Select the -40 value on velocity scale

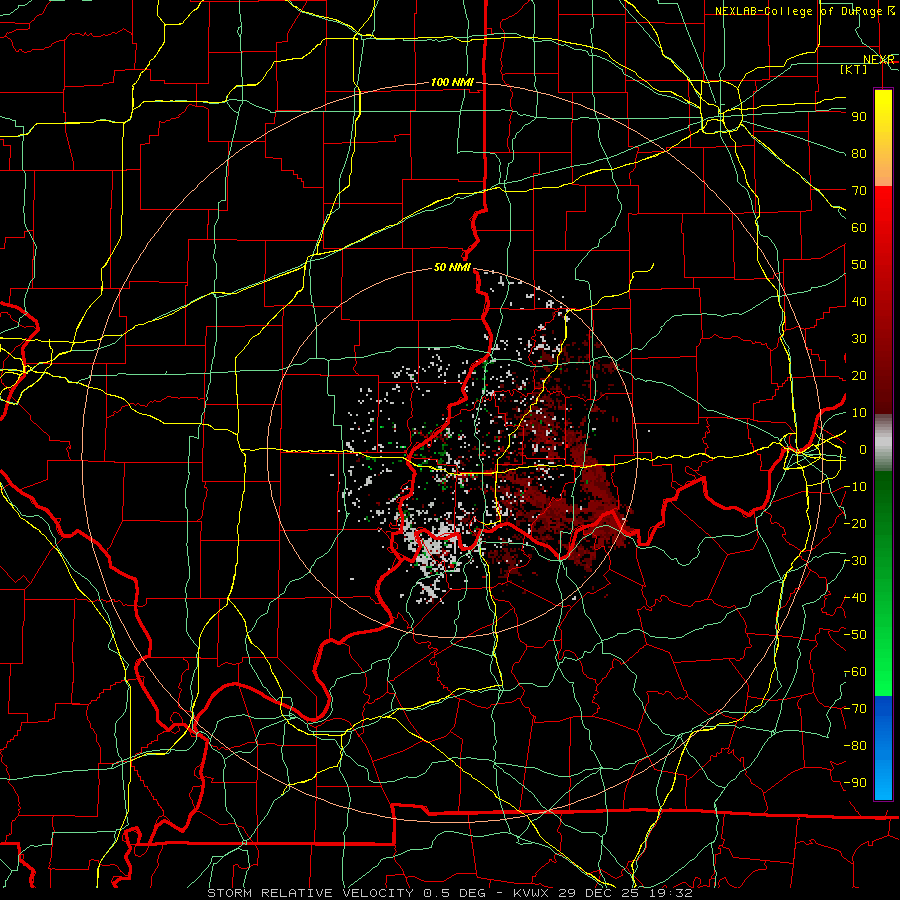855,598
